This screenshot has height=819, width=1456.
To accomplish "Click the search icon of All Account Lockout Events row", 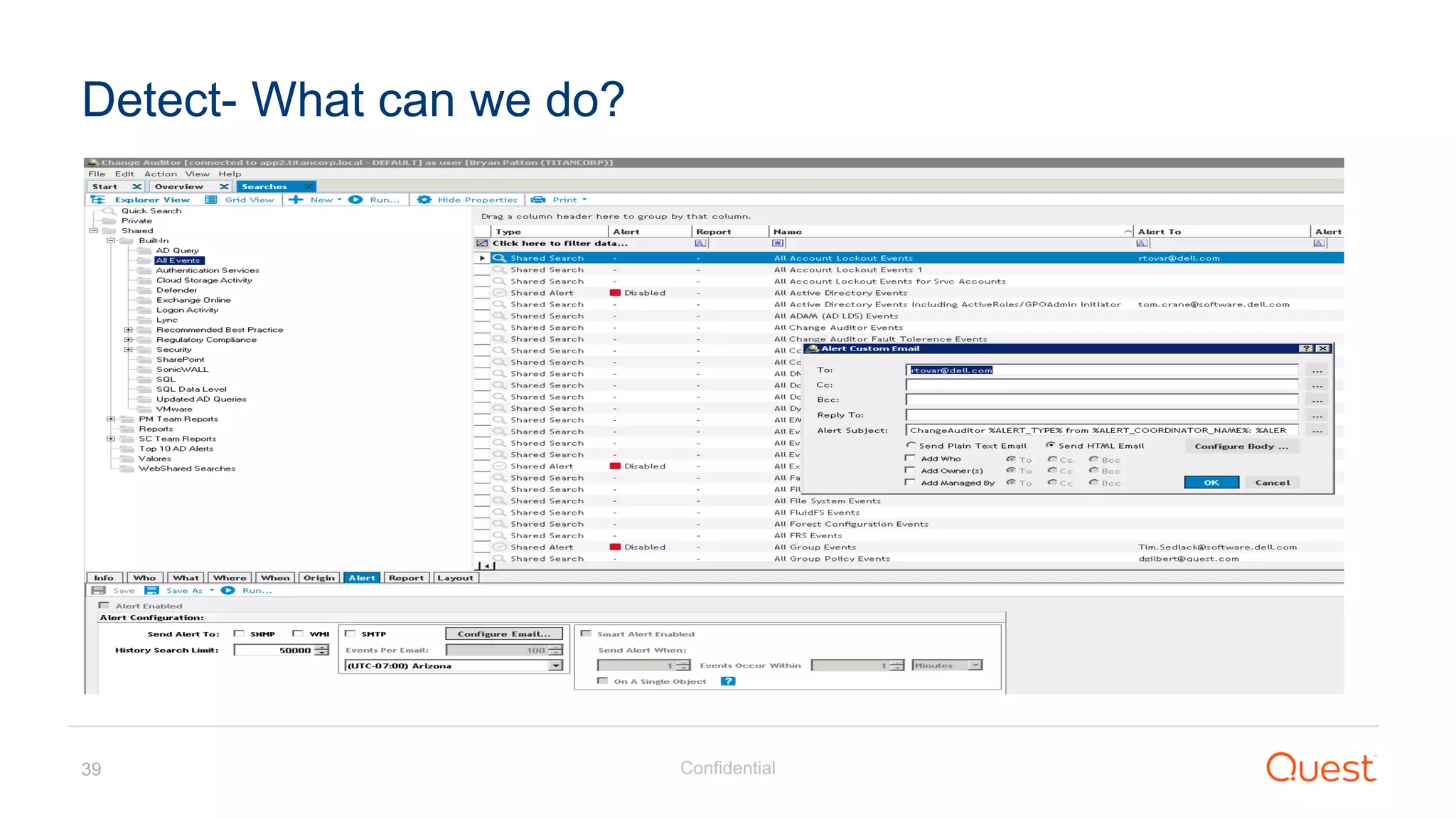I will tap(499, 258).
